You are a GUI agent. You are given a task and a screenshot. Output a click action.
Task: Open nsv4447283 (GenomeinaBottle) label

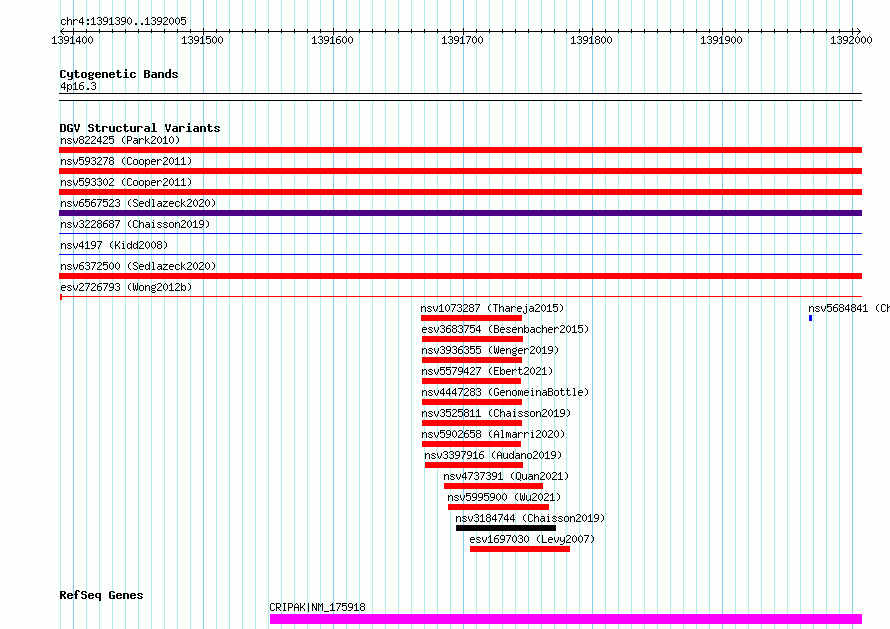click(x=505, y=392)
